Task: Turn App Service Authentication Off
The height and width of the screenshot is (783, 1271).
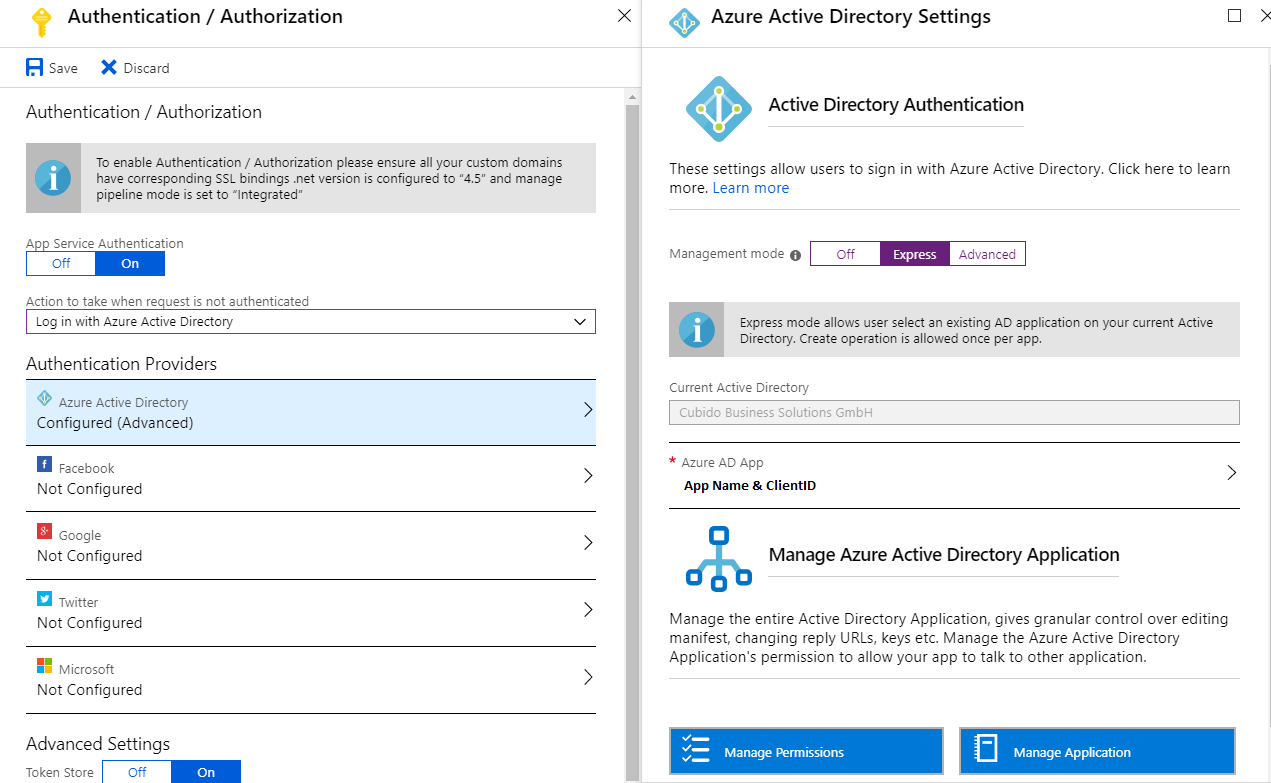Action: (x=61, y=264)
